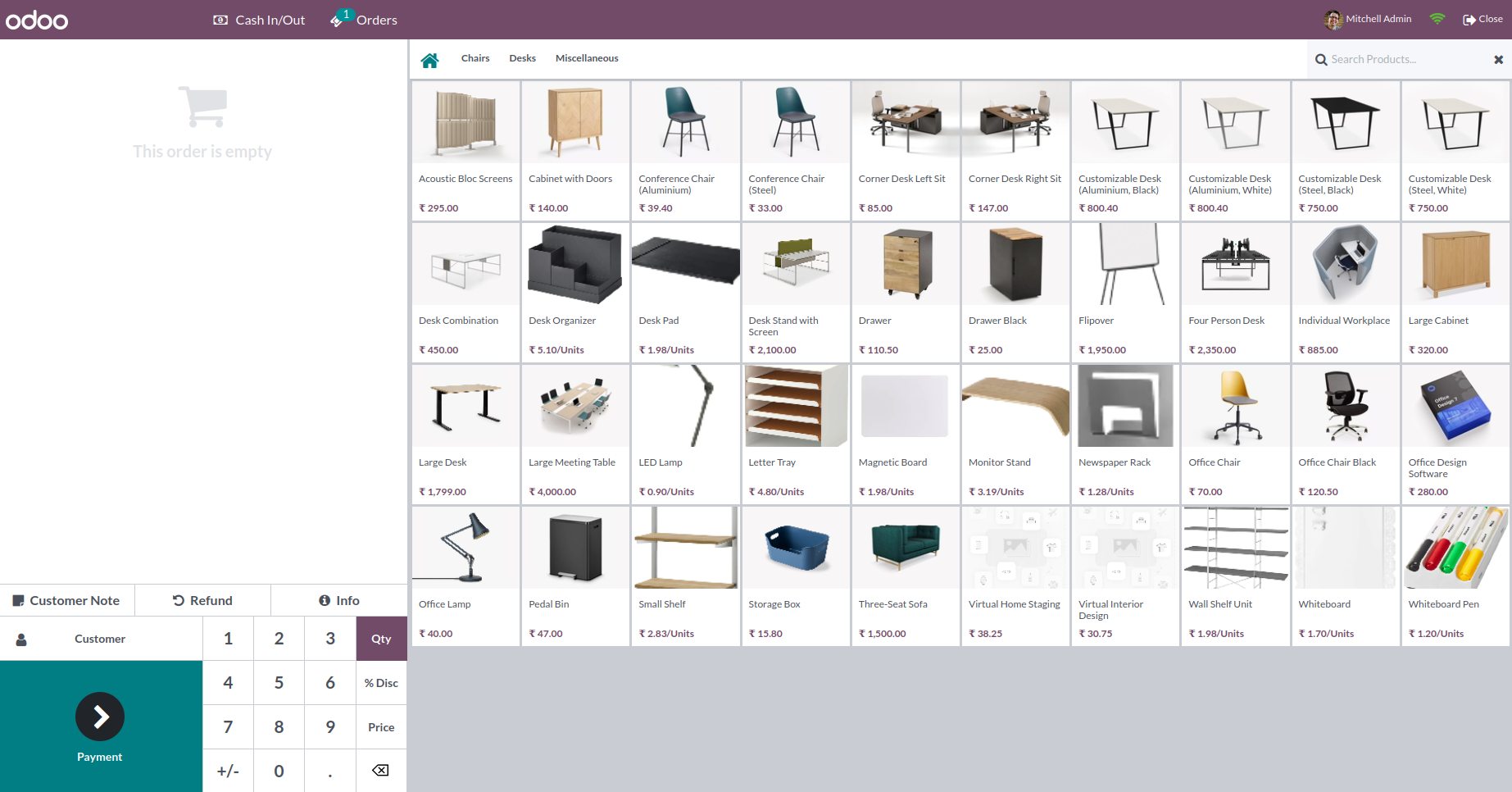Add Pedal Bin to order
Viewport: 1512px width, 792px height.
click(576, 576)
